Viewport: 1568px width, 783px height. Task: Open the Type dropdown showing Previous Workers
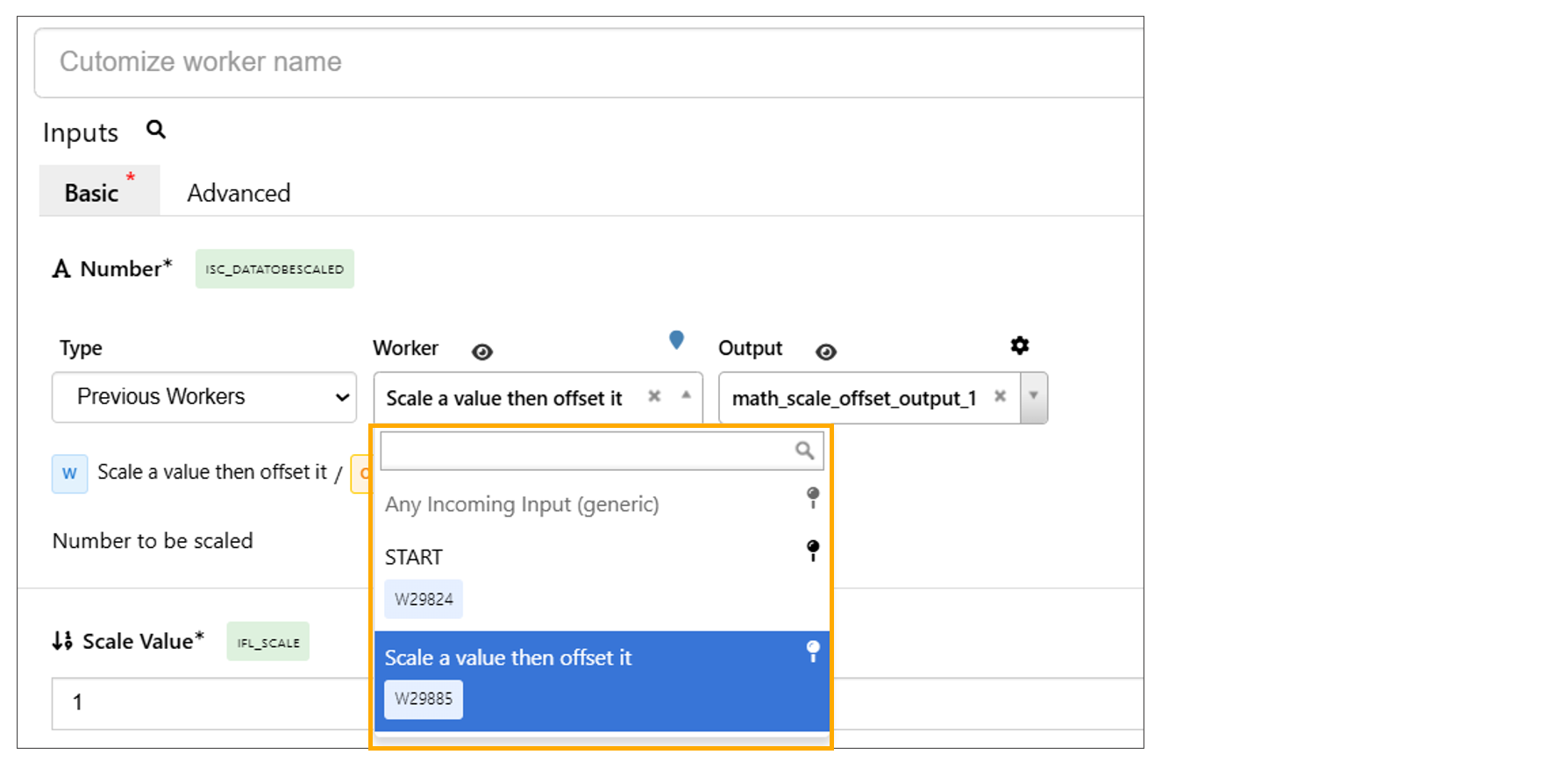tap(204, 397)
